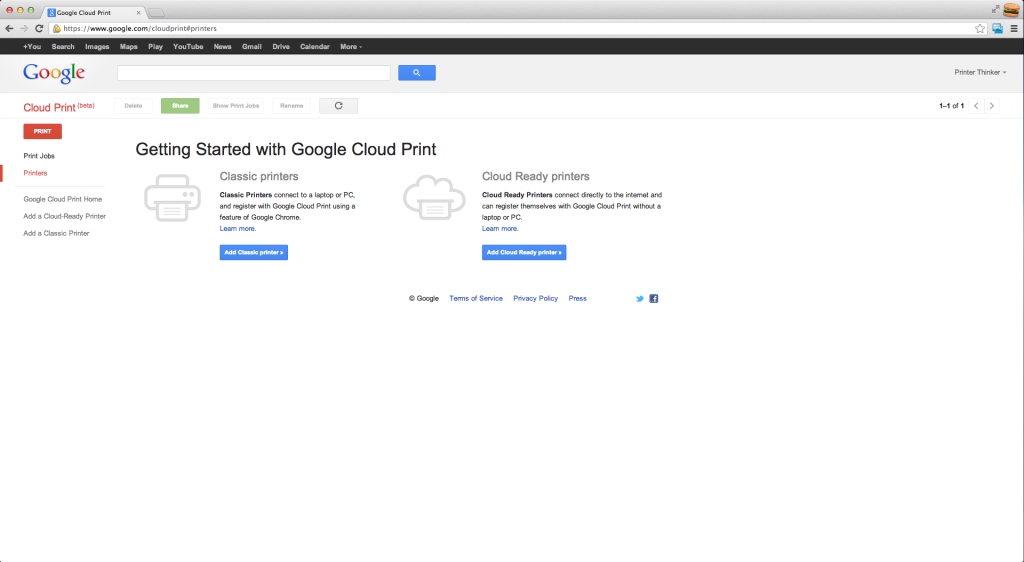Open Gmail from the Google bar
1024x562 pixels.
click(251, 46)
